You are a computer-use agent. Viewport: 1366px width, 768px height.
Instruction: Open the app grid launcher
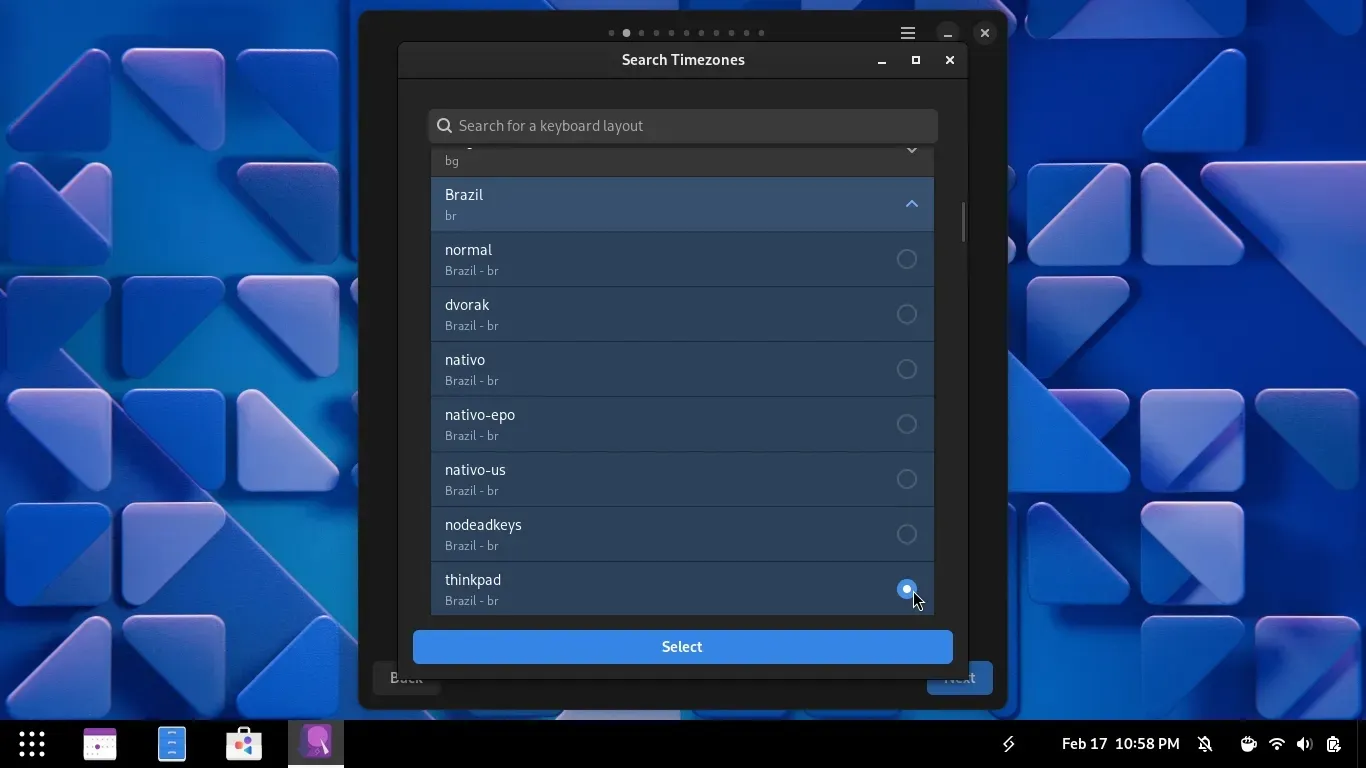pos(32,744)
